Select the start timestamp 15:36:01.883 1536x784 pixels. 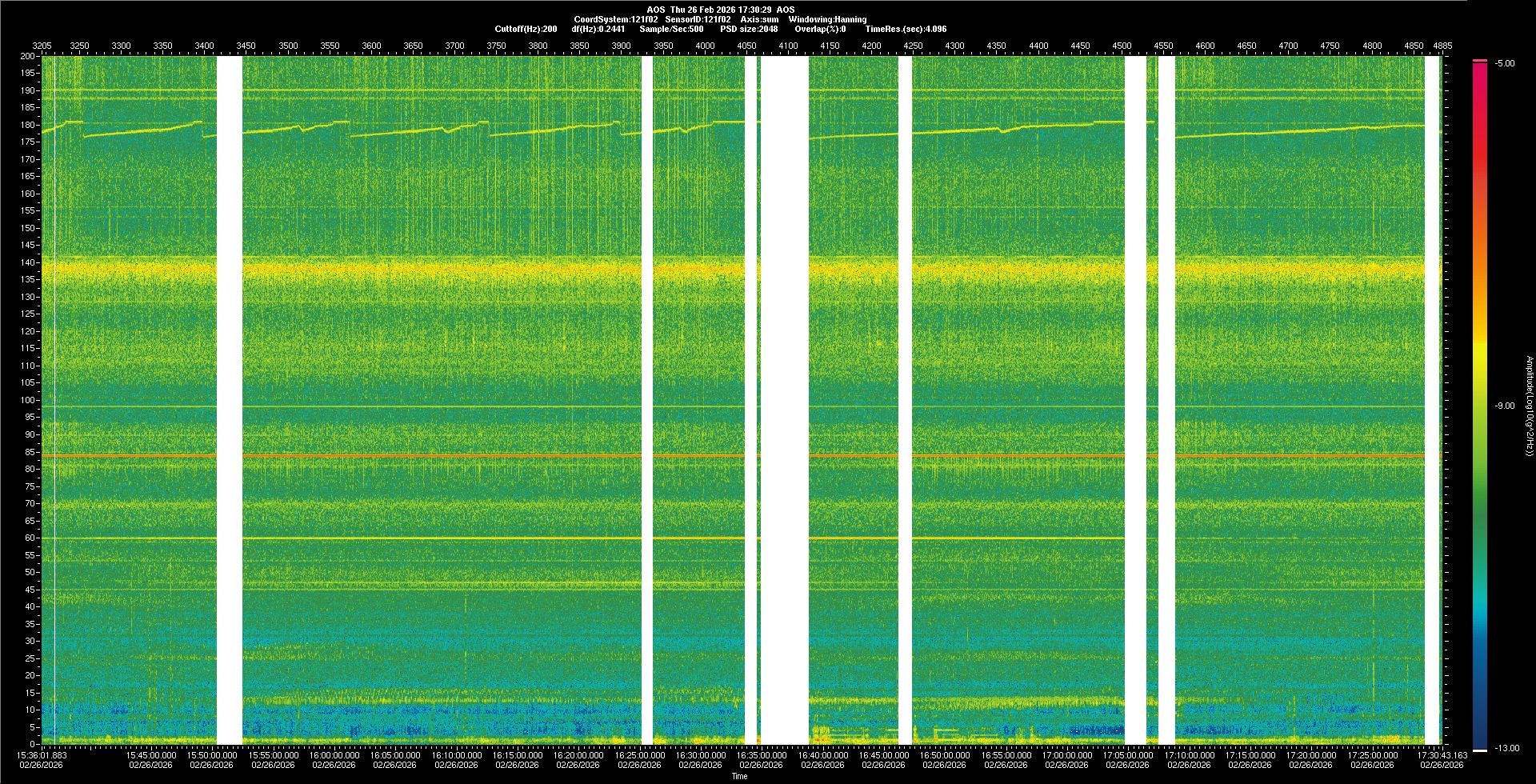[x=42, y=755]
